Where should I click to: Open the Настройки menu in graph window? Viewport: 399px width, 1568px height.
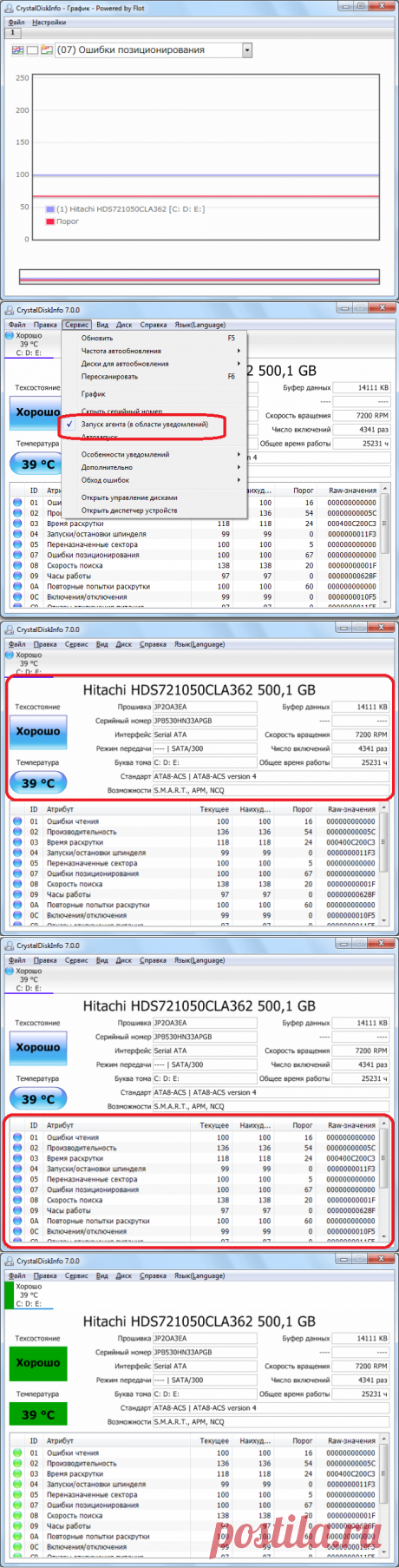click(x=49, y=23)
